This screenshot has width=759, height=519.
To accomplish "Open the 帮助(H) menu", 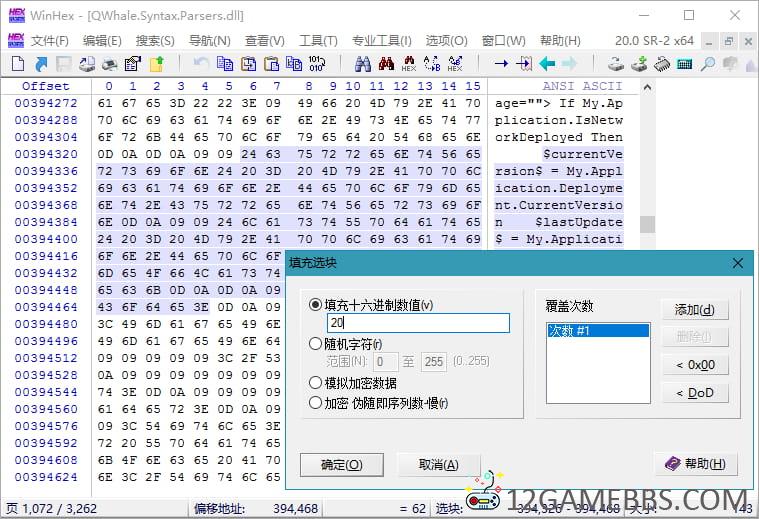I will (560, 41).
